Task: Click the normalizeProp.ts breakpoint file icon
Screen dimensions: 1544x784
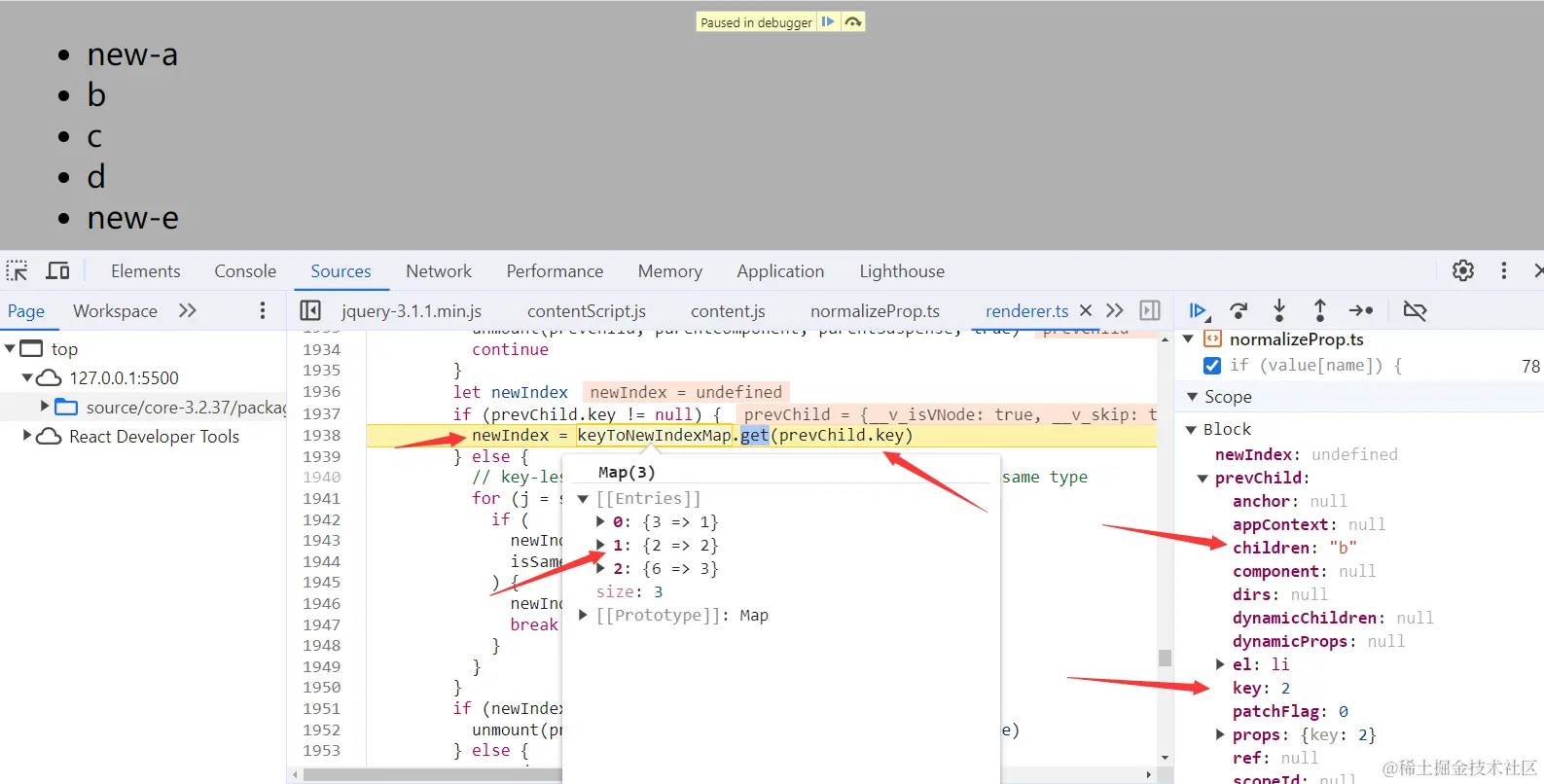Action: (1212, 339)
